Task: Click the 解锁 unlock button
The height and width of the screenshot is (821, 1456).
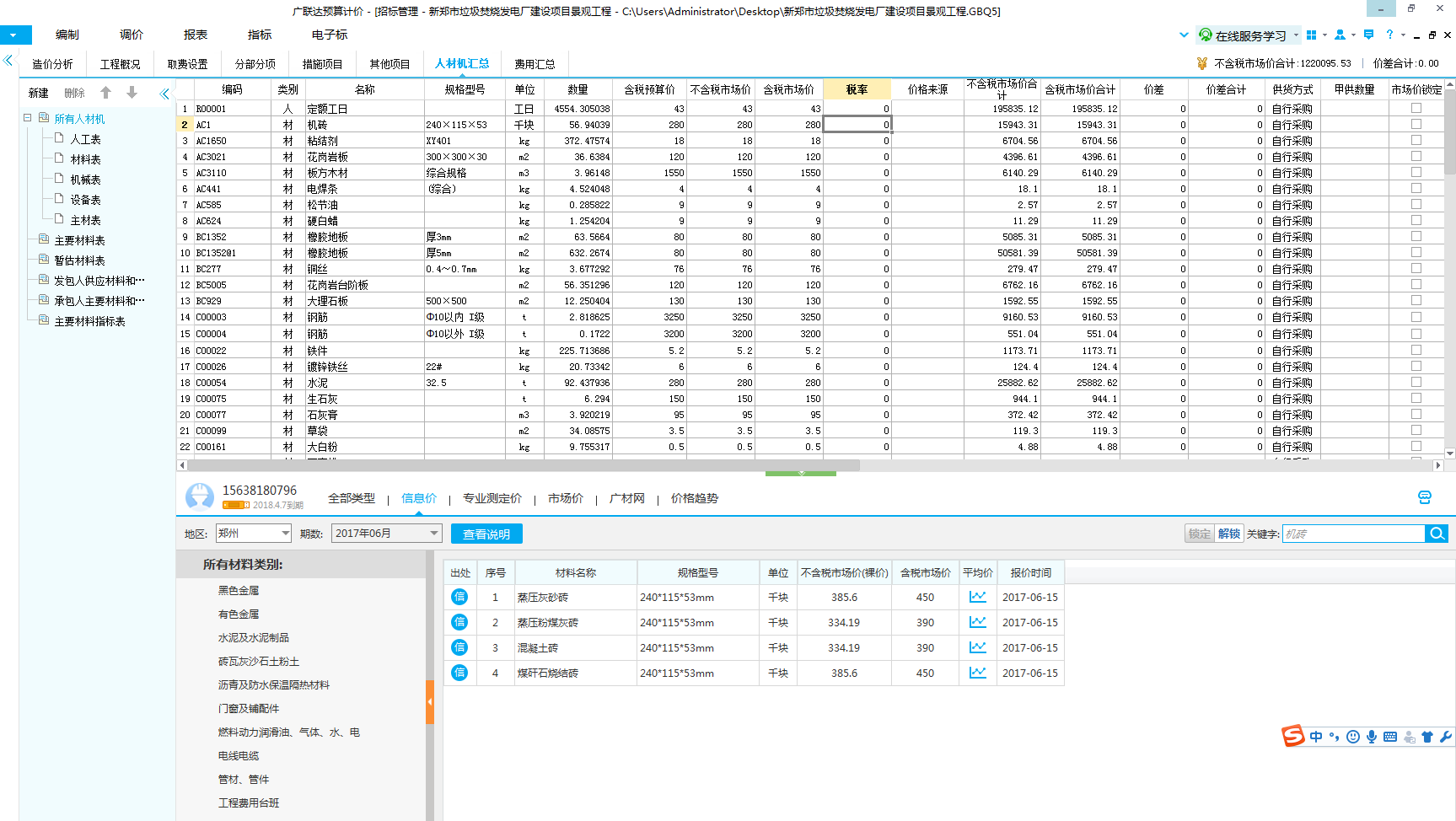Action: click(x=1229, y=534)
